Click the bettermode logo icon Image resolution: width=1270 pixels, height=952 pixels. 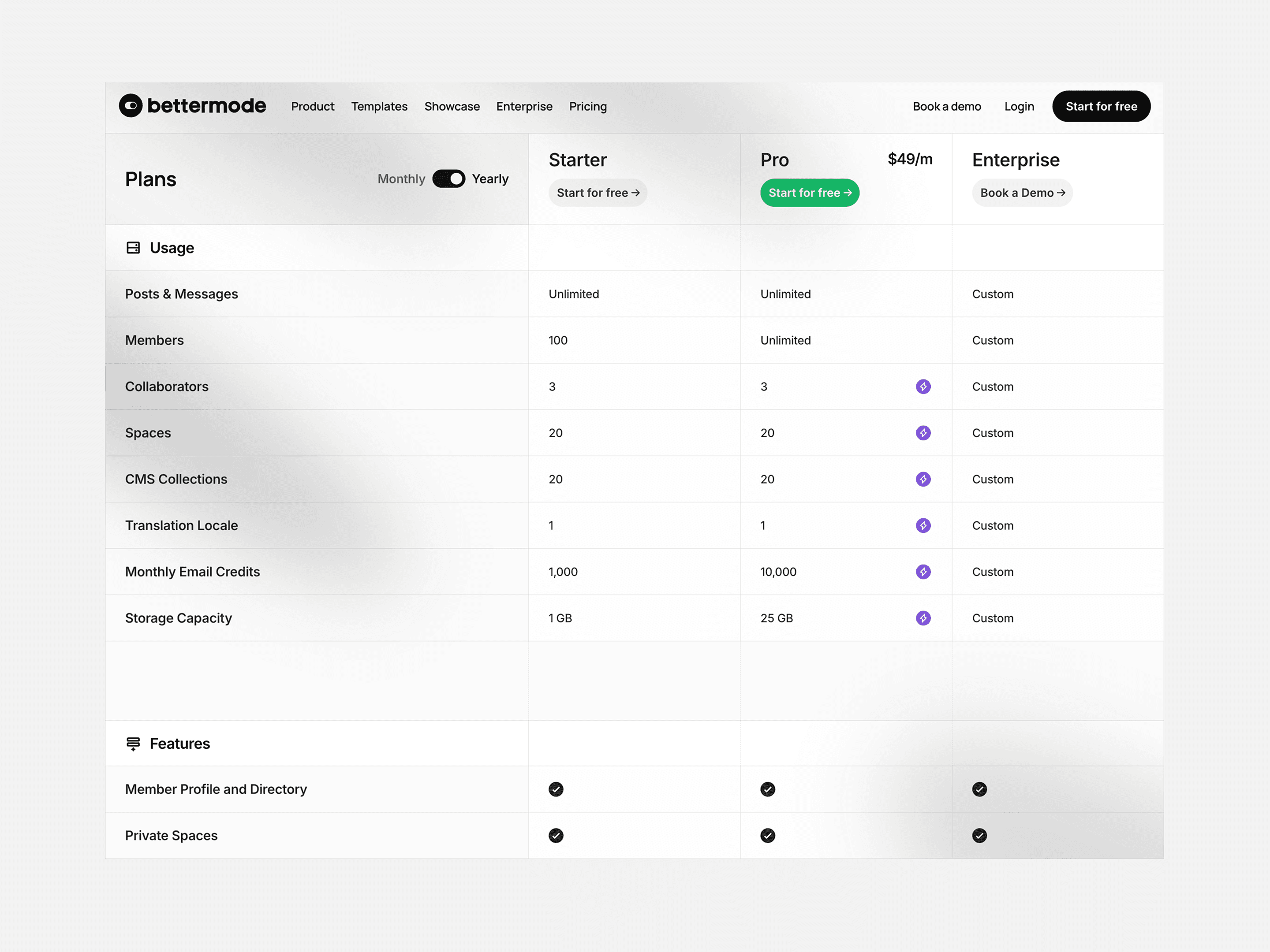pyautogui.click(x=131, y=106)
